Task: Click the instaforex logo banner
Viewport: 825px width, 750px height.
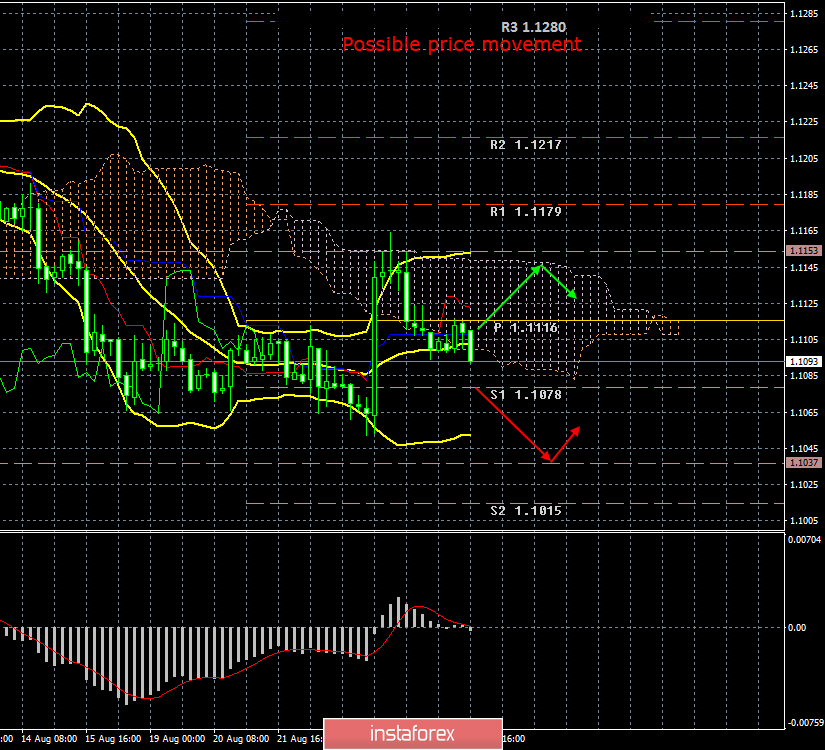Action: [x=412, y=734]
